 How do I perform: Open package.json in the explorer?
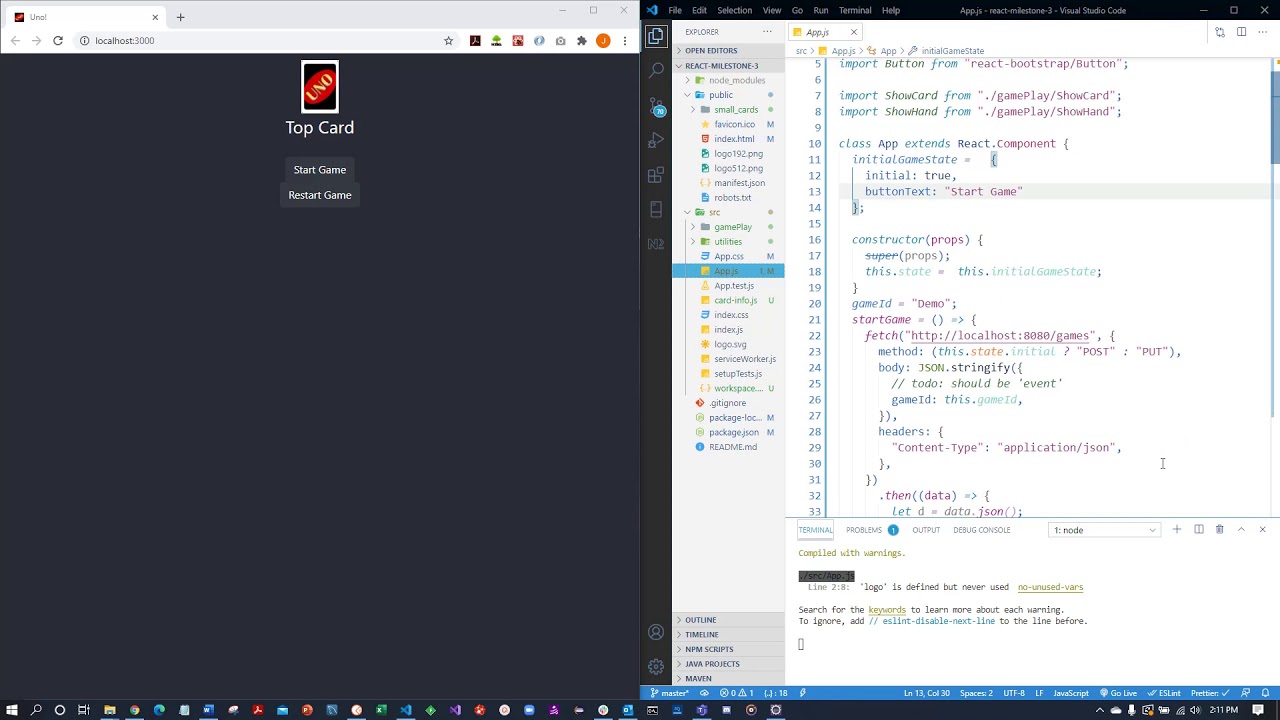click(x=734, y=432)
